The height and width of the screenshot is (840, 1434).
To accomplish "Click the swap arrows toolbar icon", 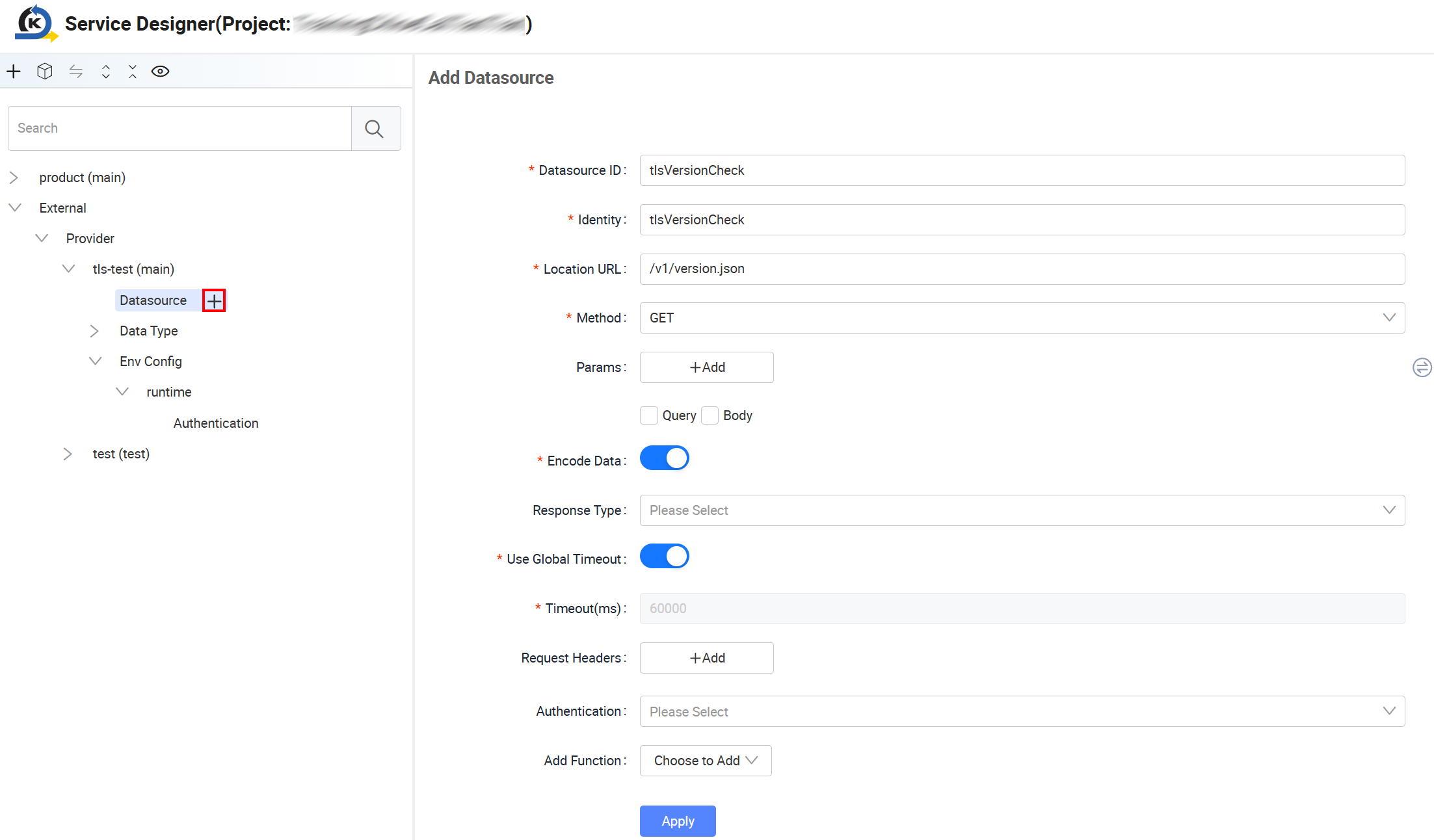I will (x=76, y=72).
